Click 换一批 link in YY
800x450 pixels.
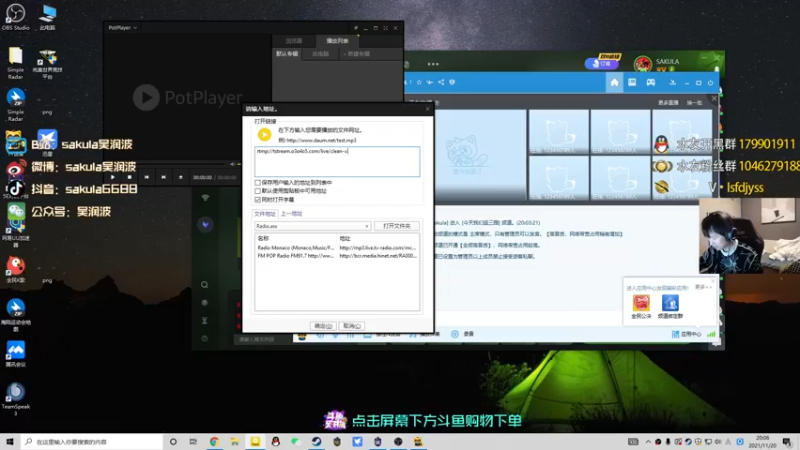694,103
